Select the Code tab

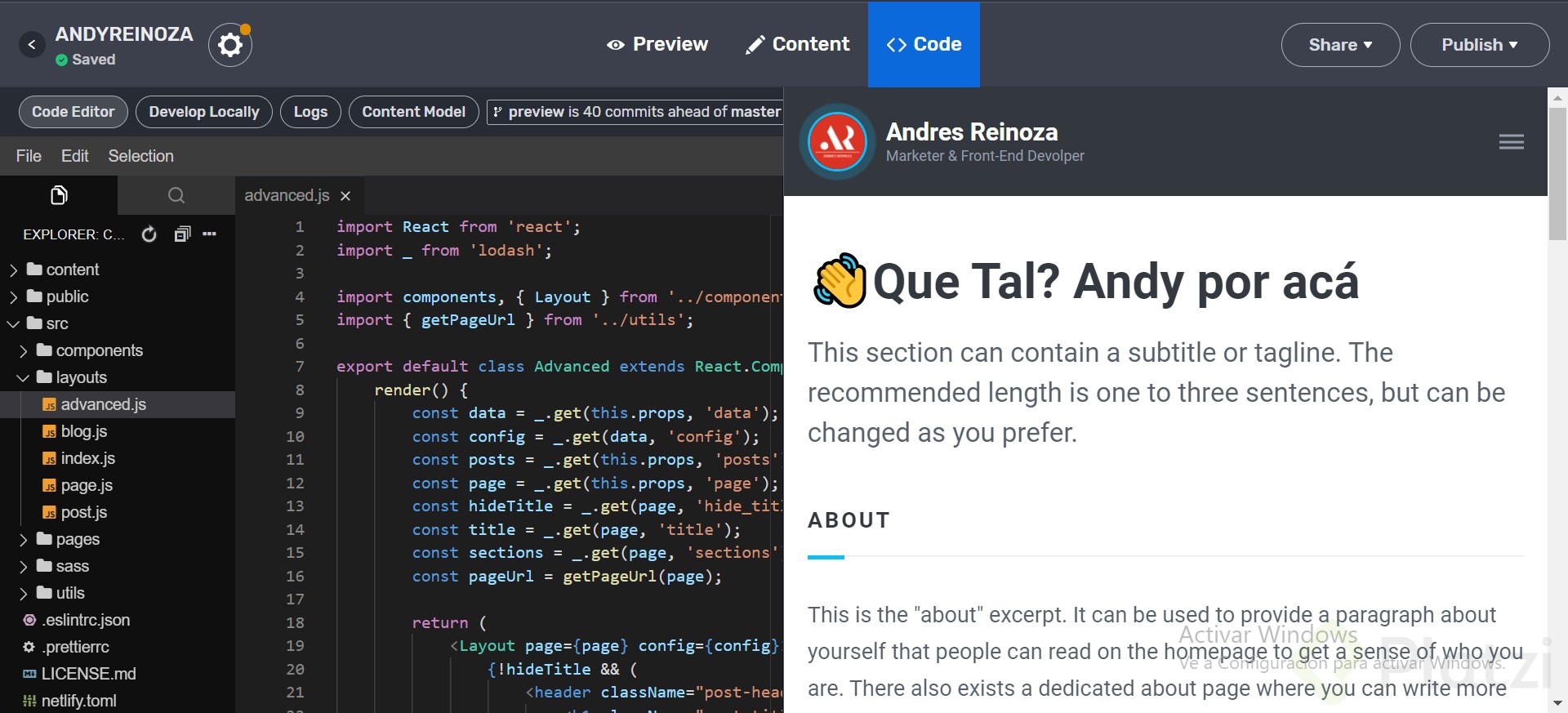924,44
